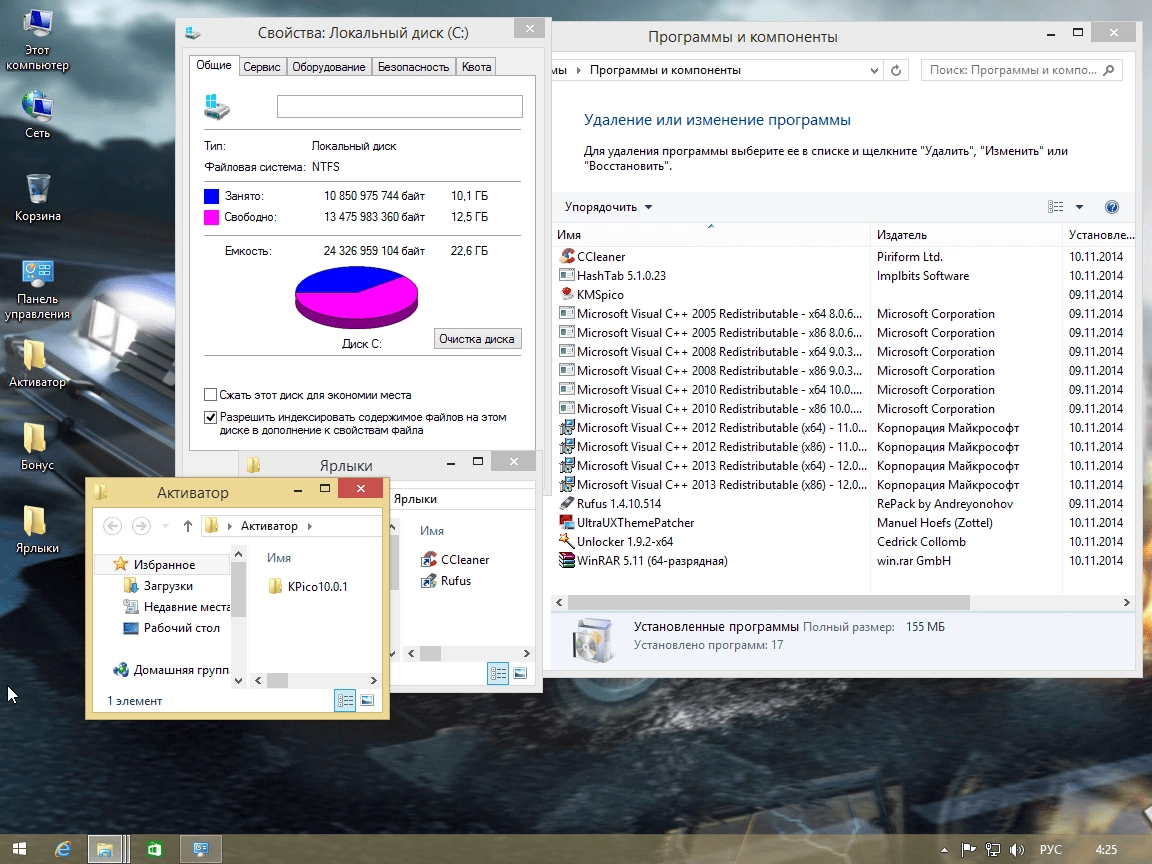
Task: Select CCleaner shortcut in Ярлыки window
Action: click(x=455, y=560)
